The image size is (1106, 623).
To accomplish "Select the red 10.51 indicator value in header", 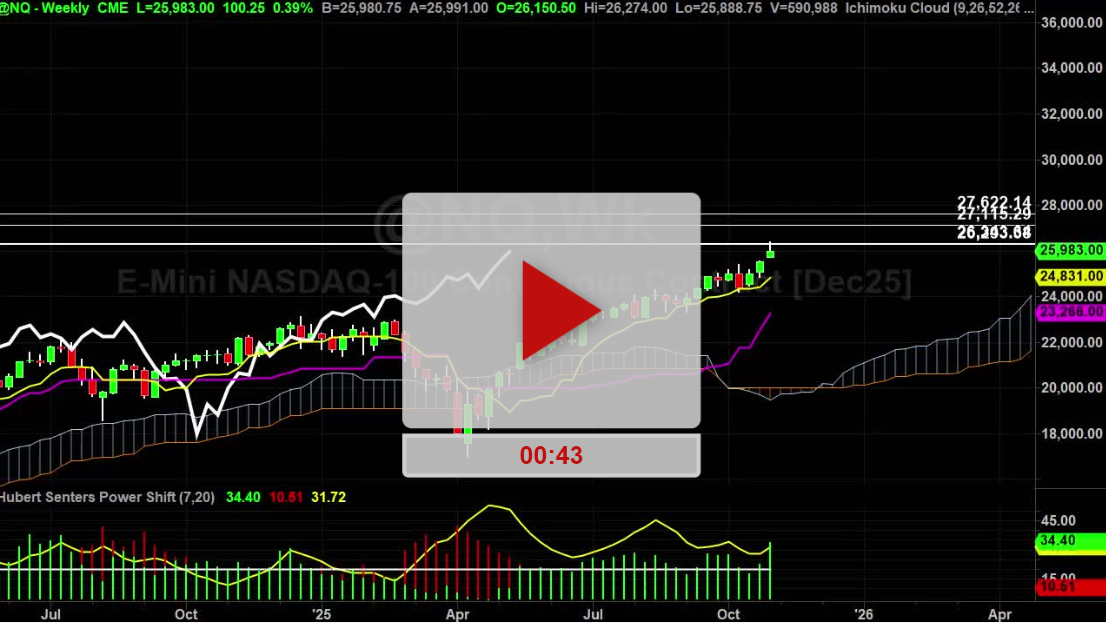I will pos(286,497).
